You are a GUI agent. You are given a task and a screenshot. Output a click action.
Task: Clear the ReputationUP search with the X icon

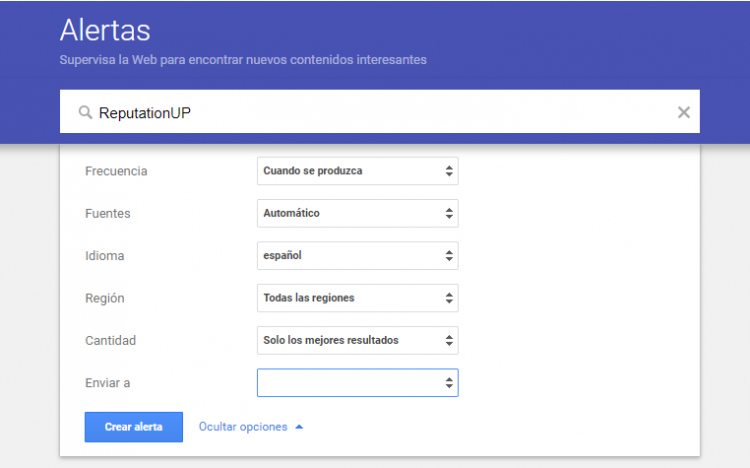(684, 112)
